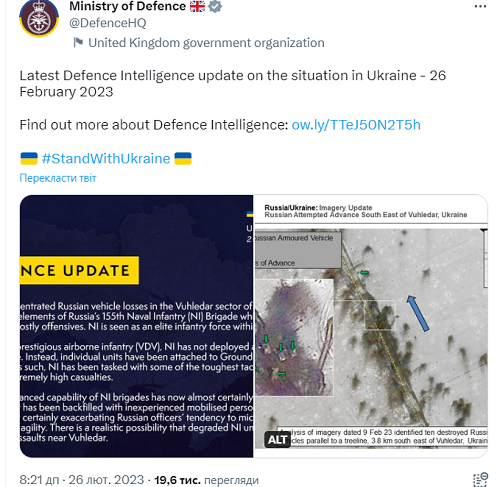The width and height of the screenshot is (500, 487).
Task: Open the ALT image description badge
Action: (x=277, y=440)
